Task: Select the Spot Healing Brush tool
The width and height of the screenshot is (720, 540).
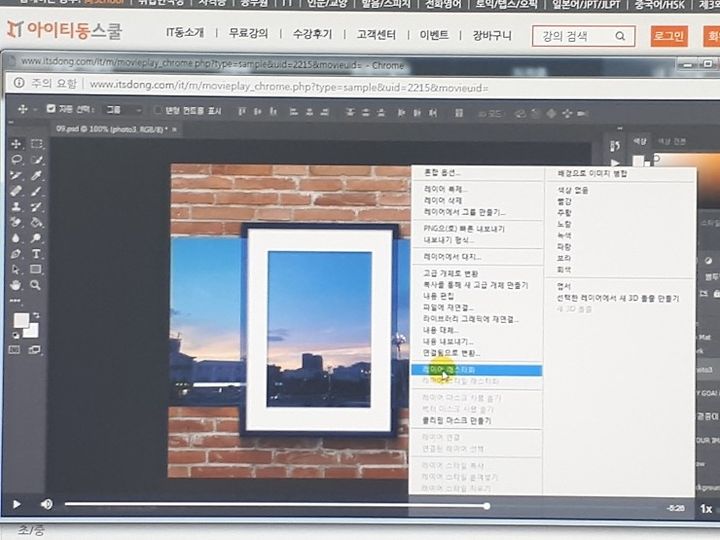Action: click(16, 191)
